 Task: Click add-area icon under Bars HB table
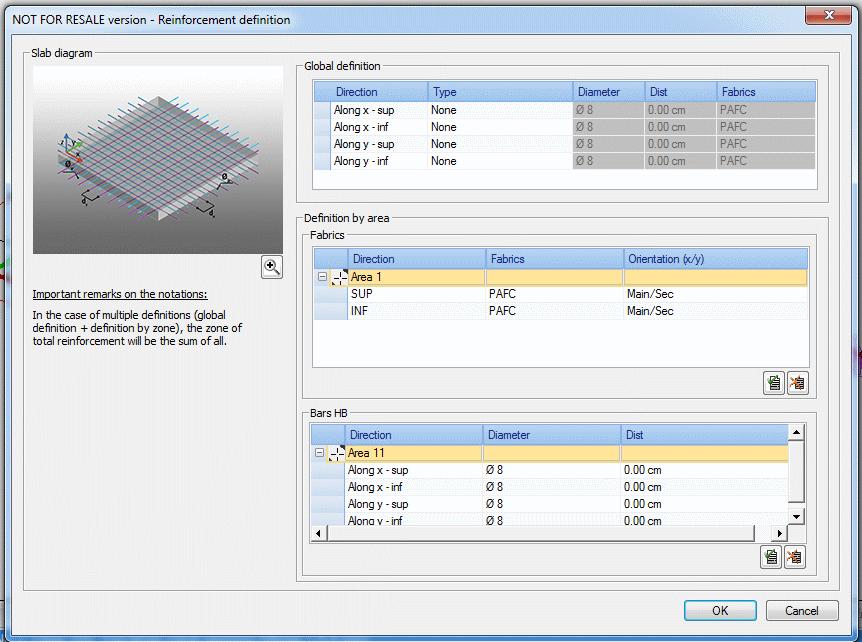click(x=771, y=557)
